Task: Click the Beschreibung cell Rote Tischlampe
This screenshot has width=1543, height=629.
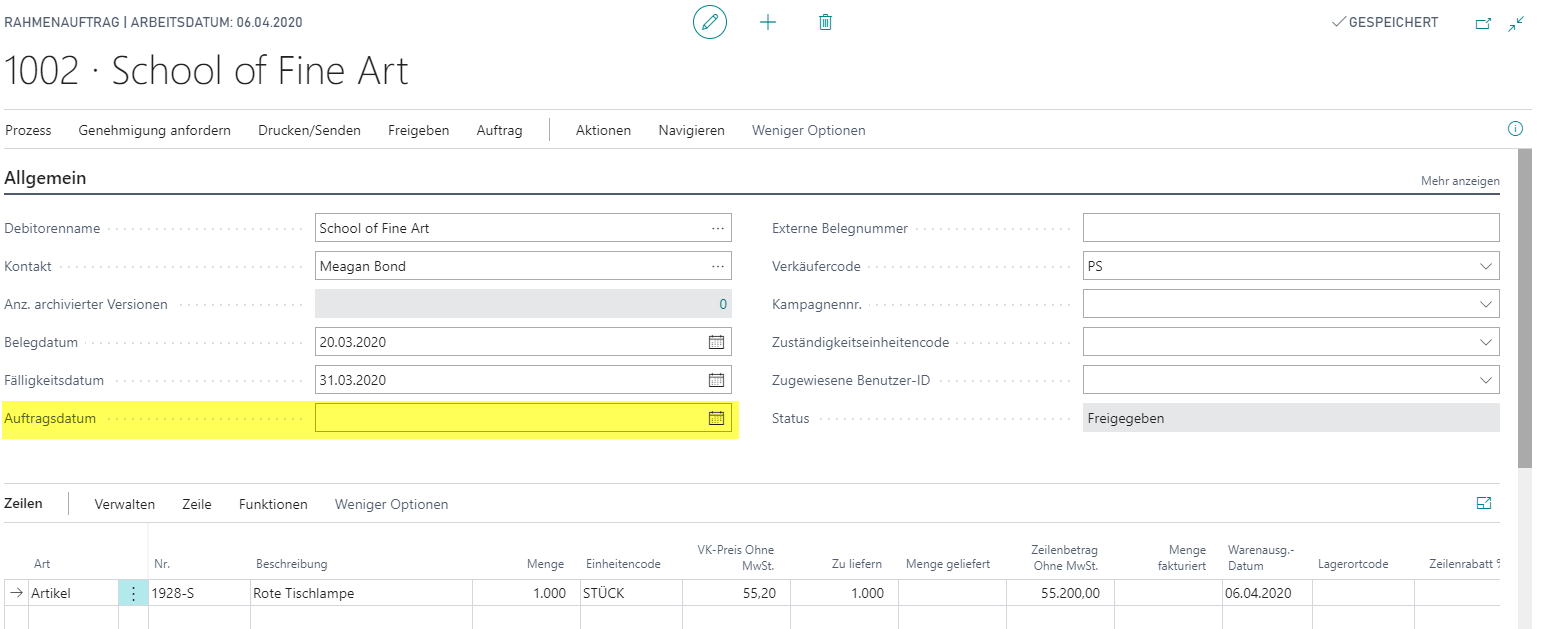Action: coord(361,593)
